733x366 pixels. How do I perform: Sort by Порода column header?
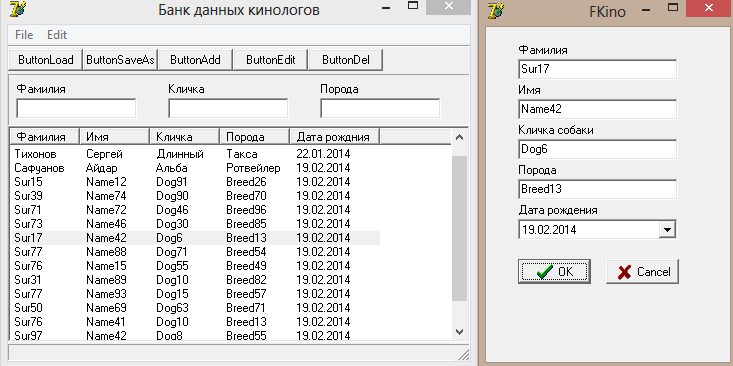pos(255,136)
